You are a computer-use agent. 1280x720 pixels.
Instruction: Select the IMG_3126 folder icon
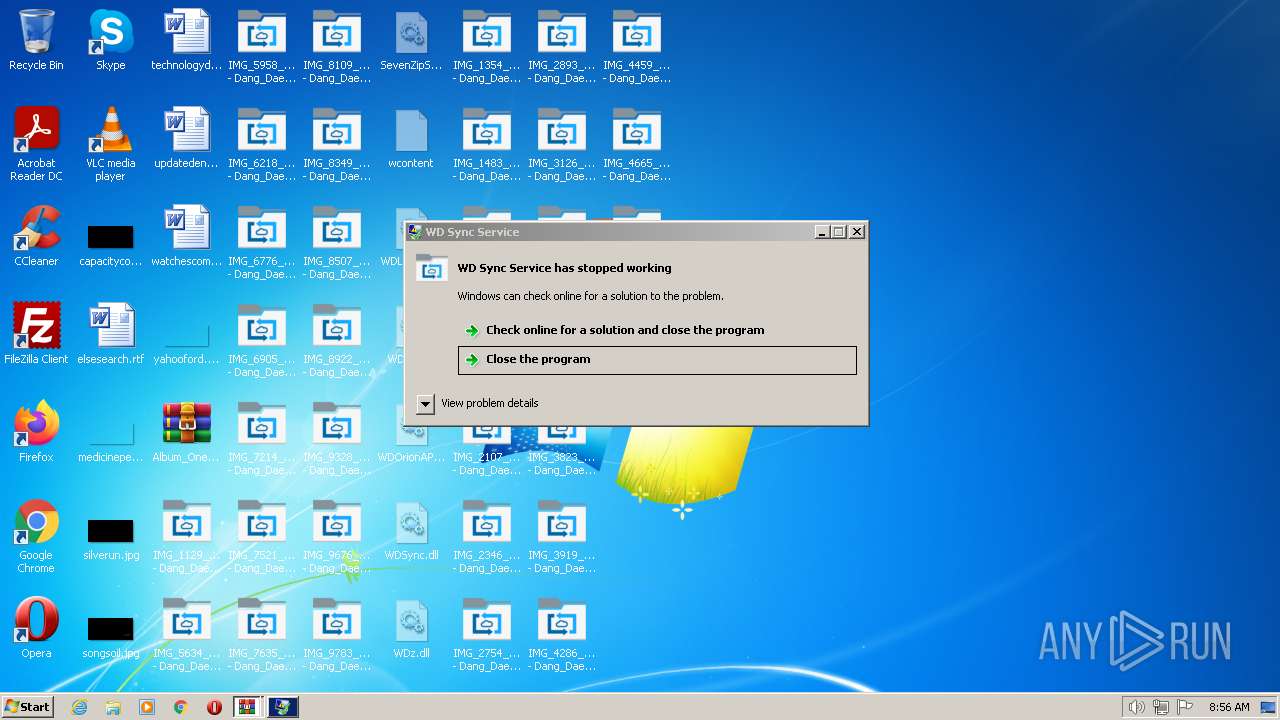point(561,145)
